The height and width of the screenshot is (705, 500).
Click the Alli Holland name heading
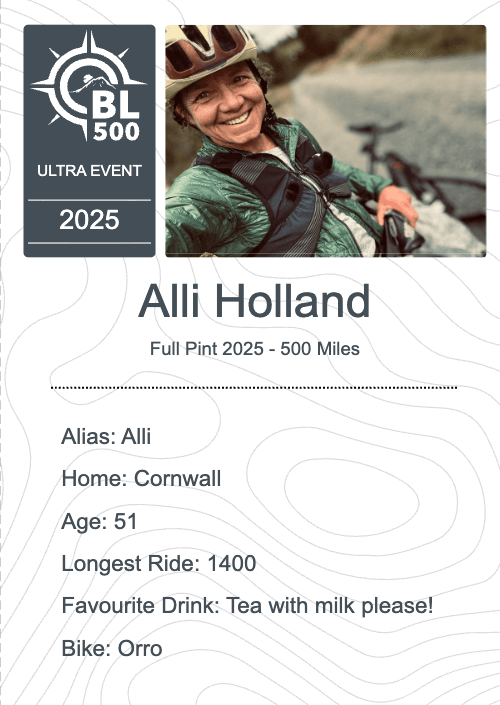pyautogui.click(x=254, y=301)
